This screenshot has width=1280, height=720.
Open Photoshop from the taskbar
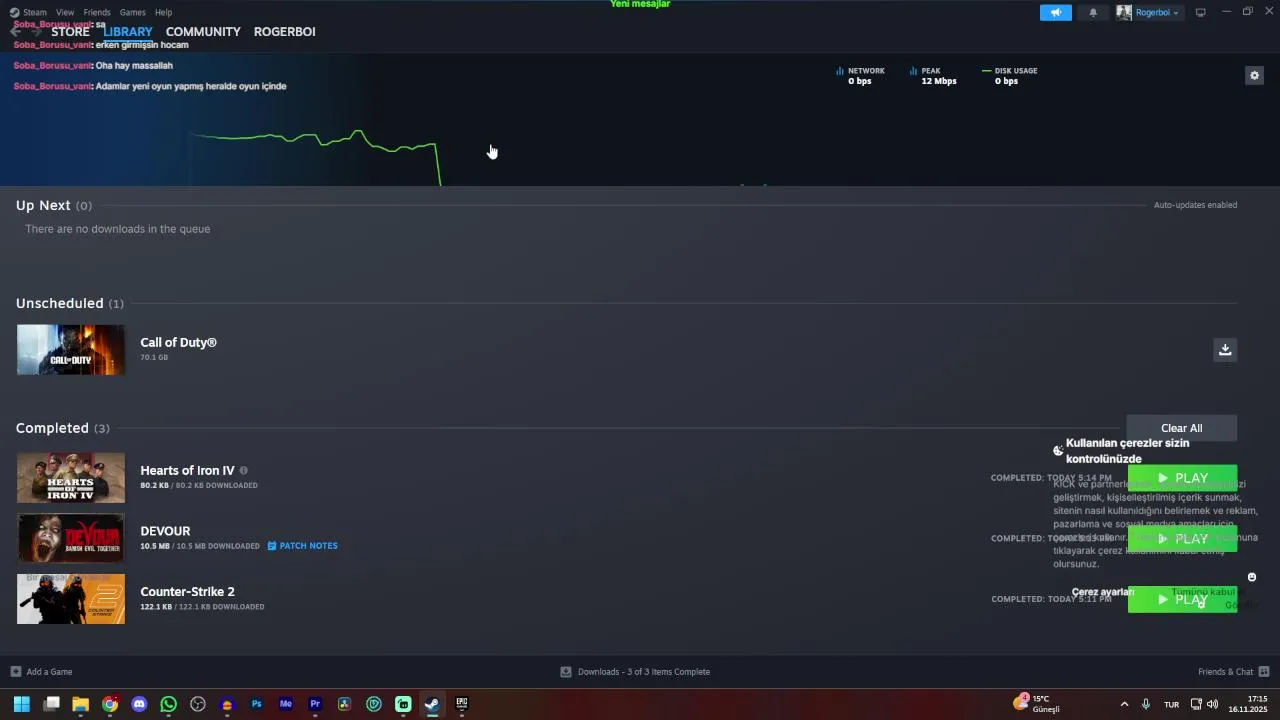click(x=256, y=704)
